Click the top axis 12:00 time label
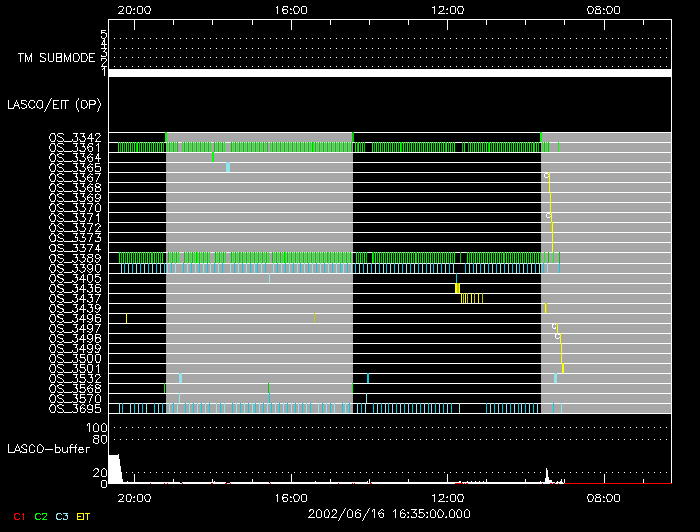 (x=447, y=10)
